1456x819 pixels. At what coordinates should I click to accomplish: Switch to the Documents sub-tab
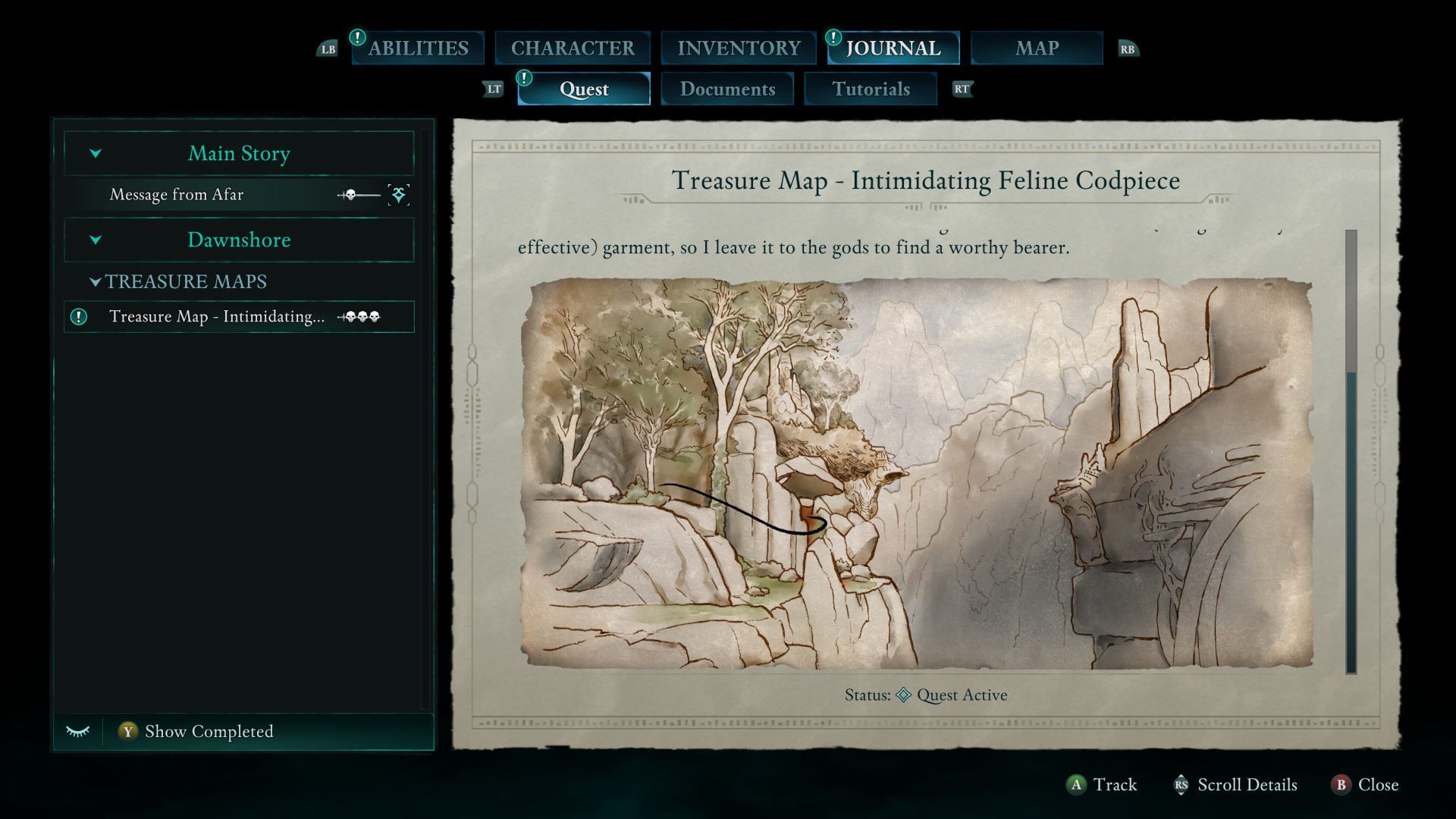[x=727, y=89]
